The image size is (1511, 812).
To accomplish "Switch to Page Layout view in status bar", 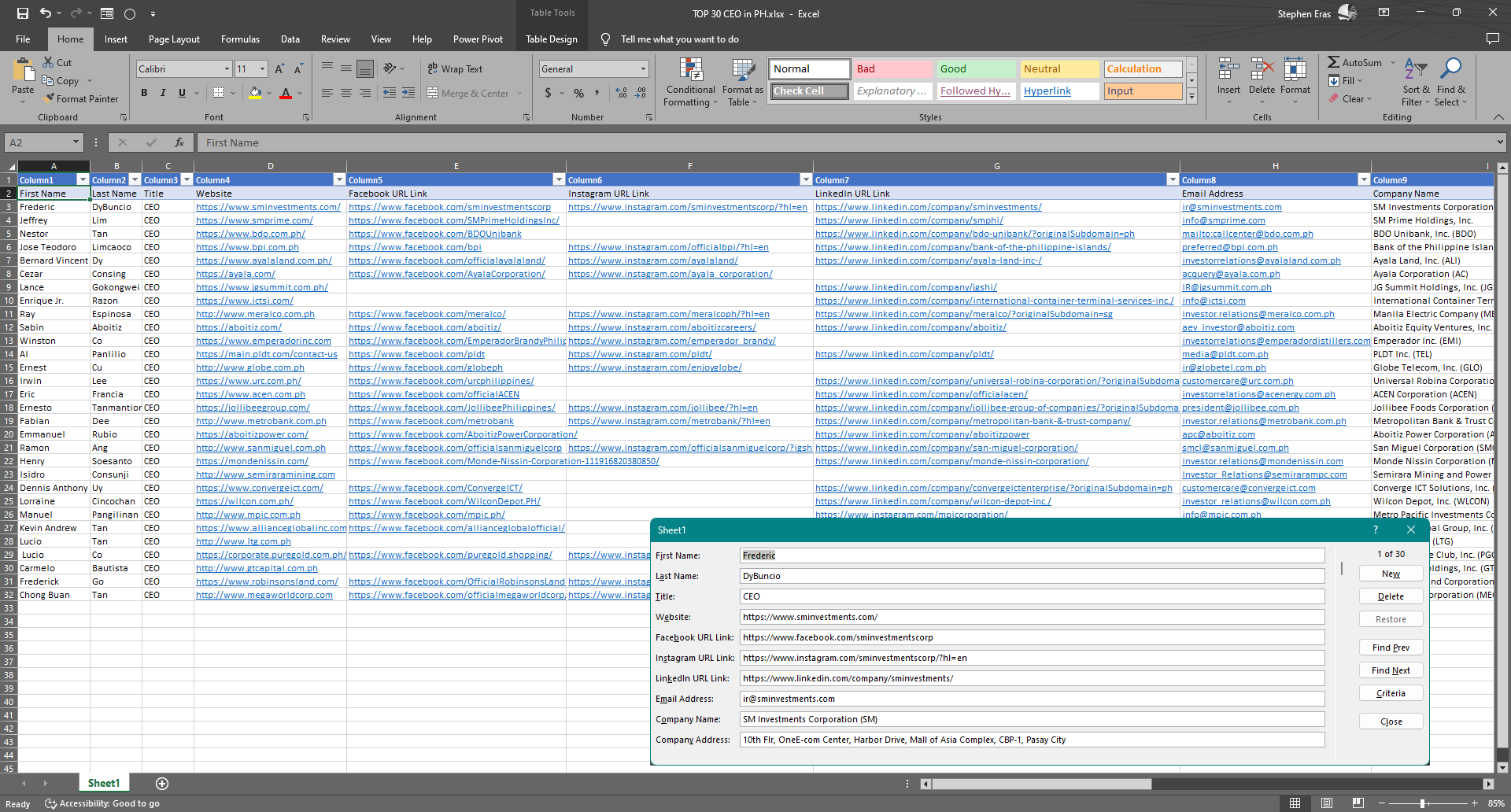I will [1327, 803].
